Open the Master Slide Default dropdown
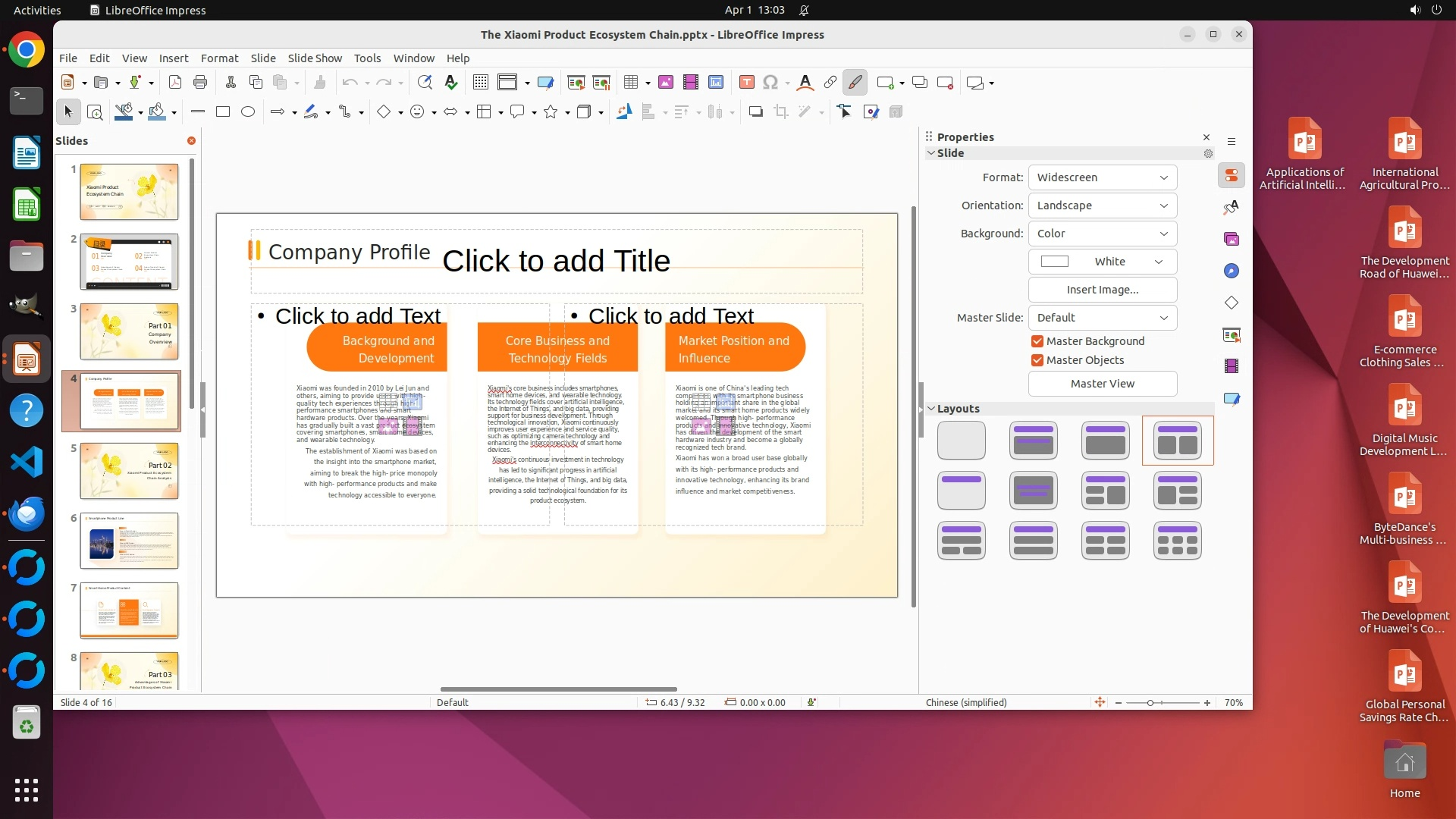Viewport: 1456px width, 819px height. [x=1102, y=318]
